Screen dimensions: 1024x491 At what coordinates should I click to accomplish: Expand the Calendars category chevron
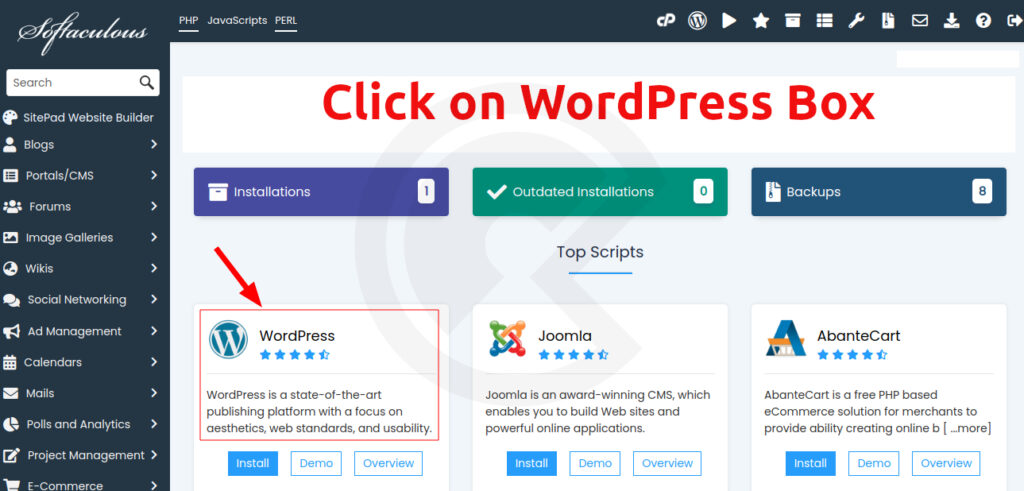(154, 362)
